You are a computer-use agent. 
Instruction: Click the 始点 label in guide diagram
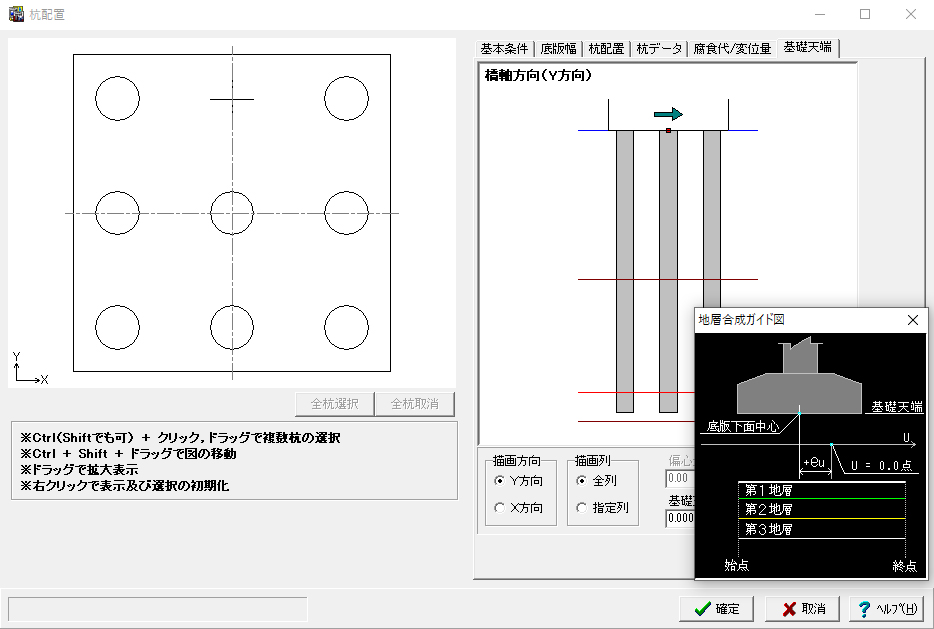[x=737, y=565]
